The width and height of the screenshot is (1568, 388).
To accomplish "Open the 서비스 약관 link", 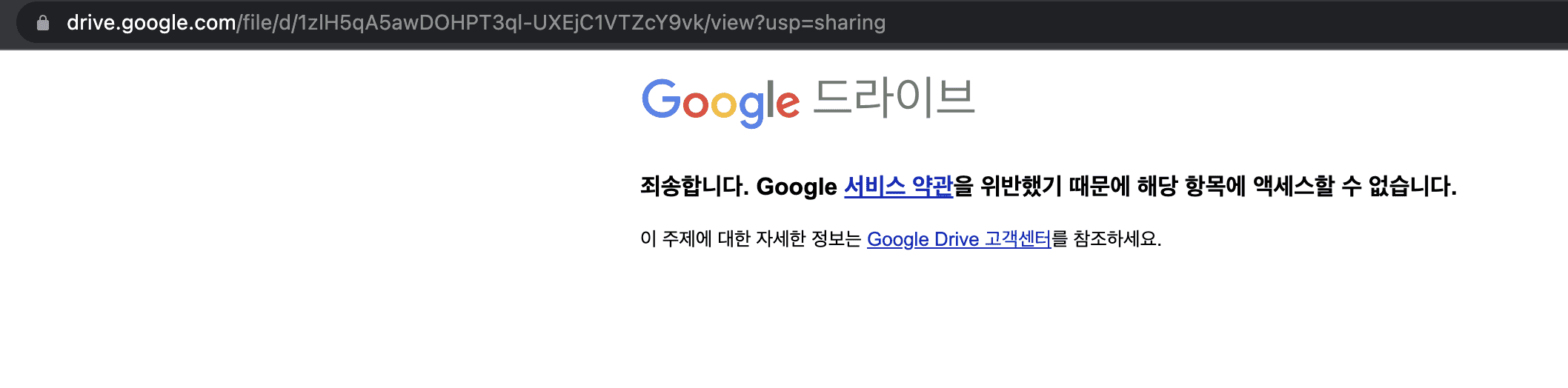I will pos(898,186).
